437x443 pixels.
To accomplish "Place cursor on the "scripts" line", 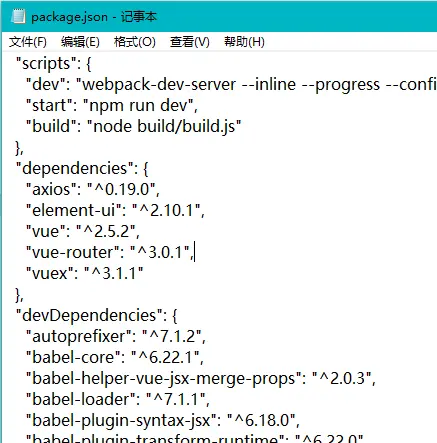I will [54, 63].
